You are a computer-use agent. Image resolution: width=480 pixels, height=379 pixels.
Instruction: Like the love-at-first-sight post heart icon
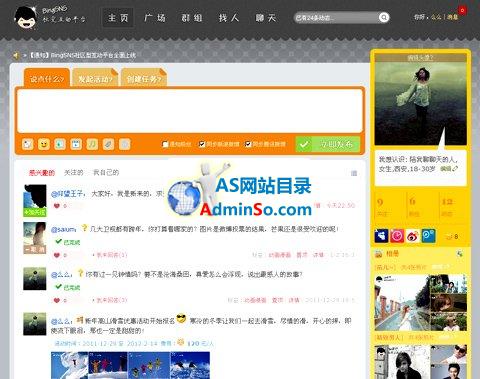click(x=57, y=300)
